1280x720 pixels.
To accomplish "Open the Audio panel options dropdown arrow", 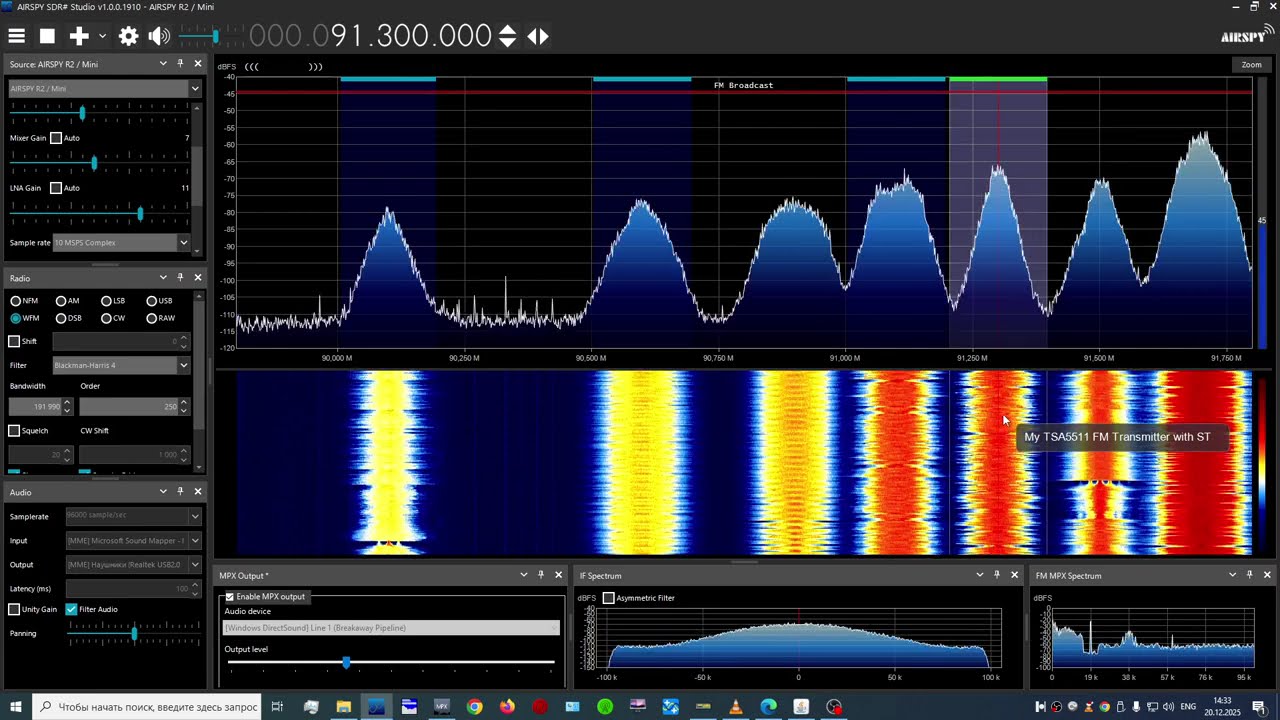I will pos(163,492).
